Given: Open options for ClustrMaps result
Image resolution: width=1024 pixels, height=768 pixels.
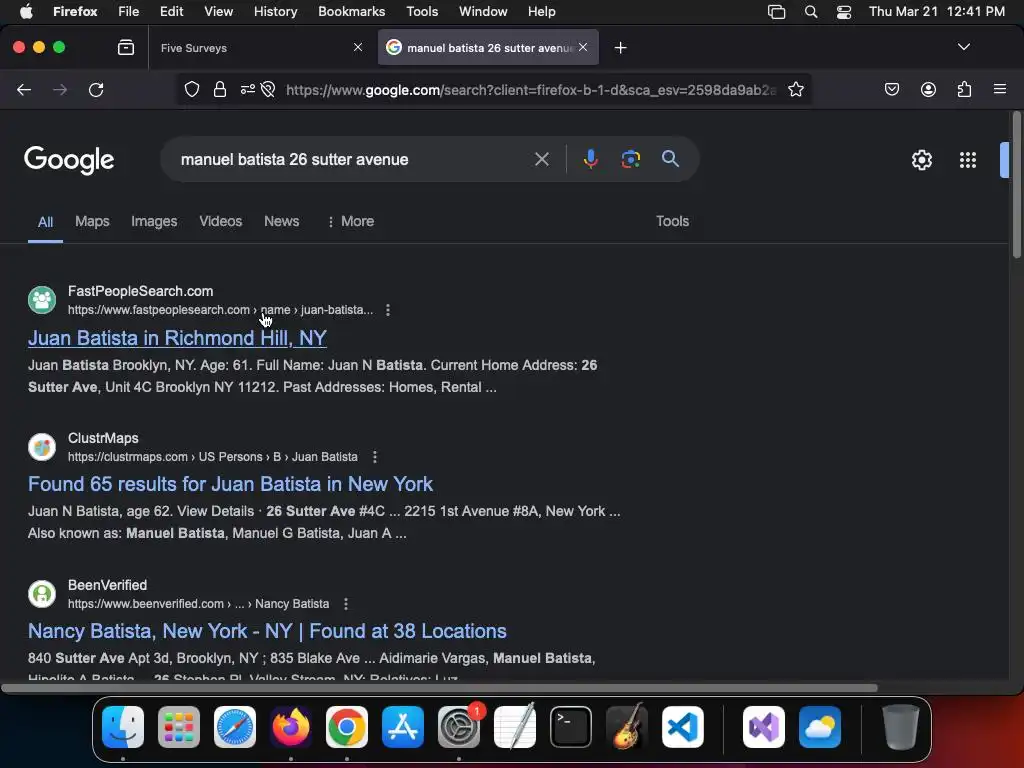Looking at the screenshot, I should pos(375,457).
